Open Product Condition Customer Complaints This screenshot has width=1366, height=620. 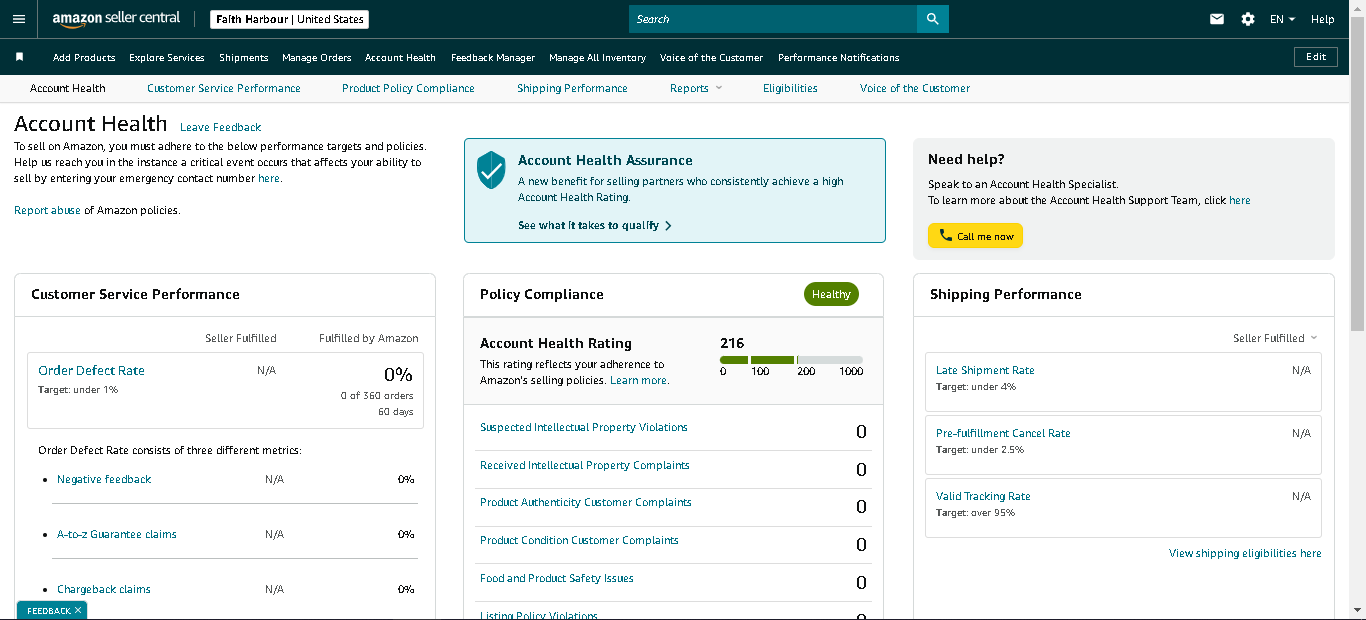coord(579,540)
